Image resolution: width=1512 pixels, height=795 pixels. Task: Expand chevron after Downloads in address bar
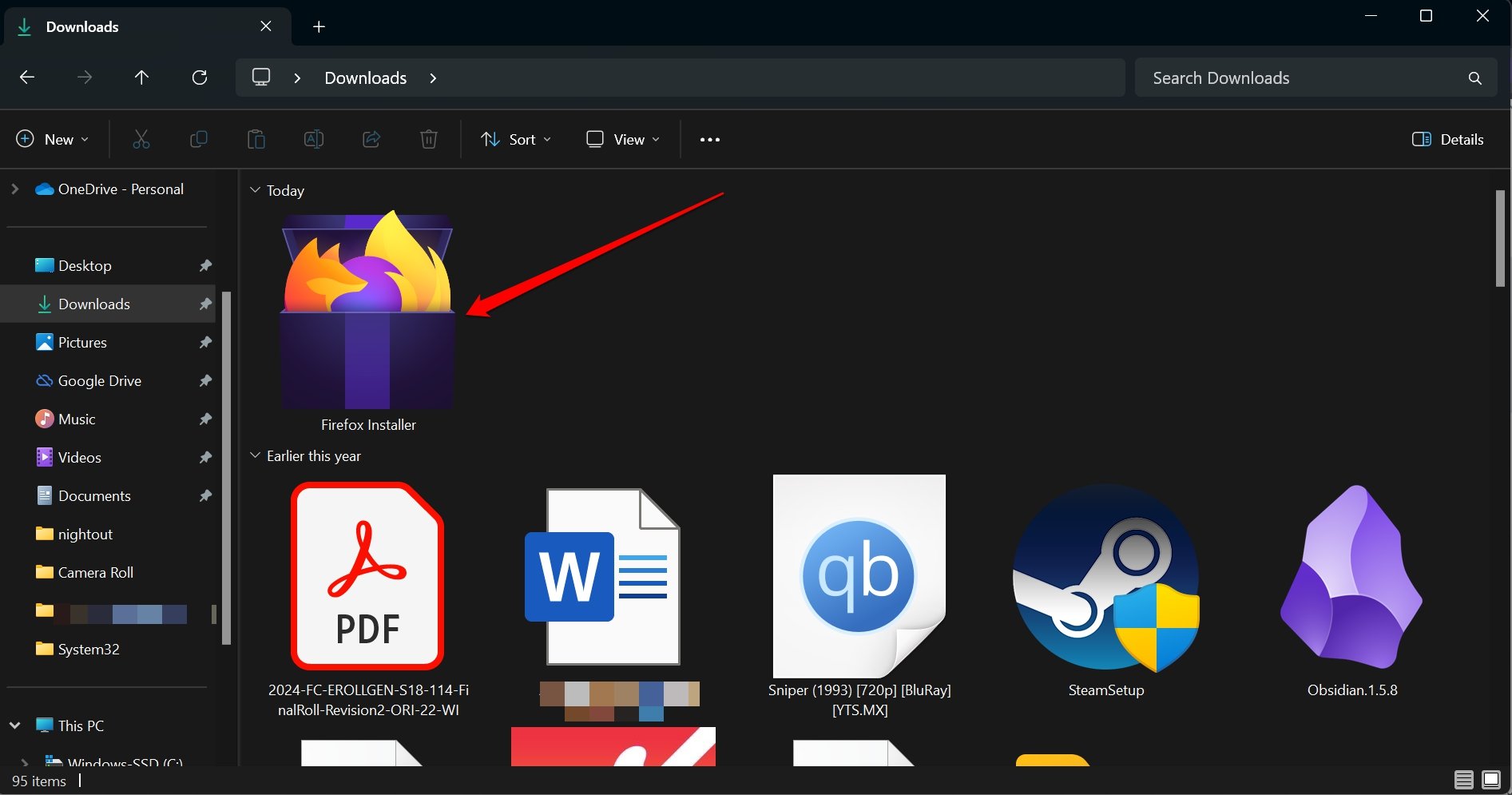pos(433,78)
